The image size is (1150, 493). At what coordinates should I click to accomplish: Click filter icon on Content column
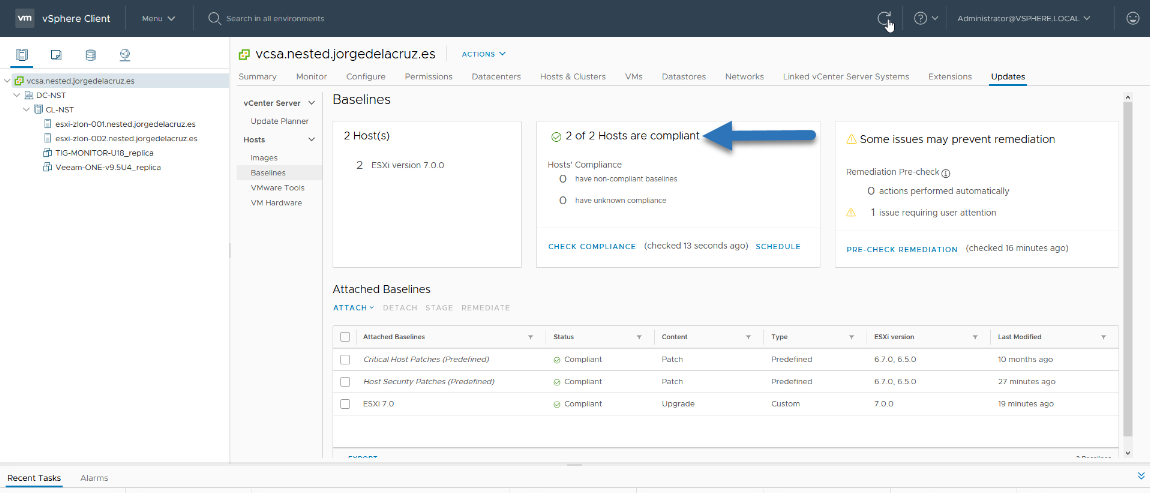(x=748, y=337)
